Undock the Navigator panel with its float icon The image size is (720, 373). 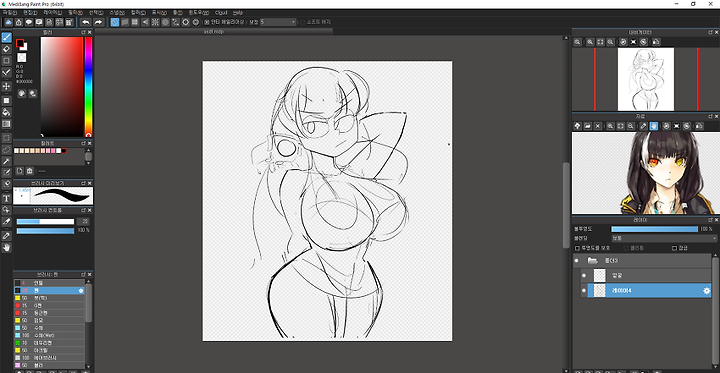[710, 32]
